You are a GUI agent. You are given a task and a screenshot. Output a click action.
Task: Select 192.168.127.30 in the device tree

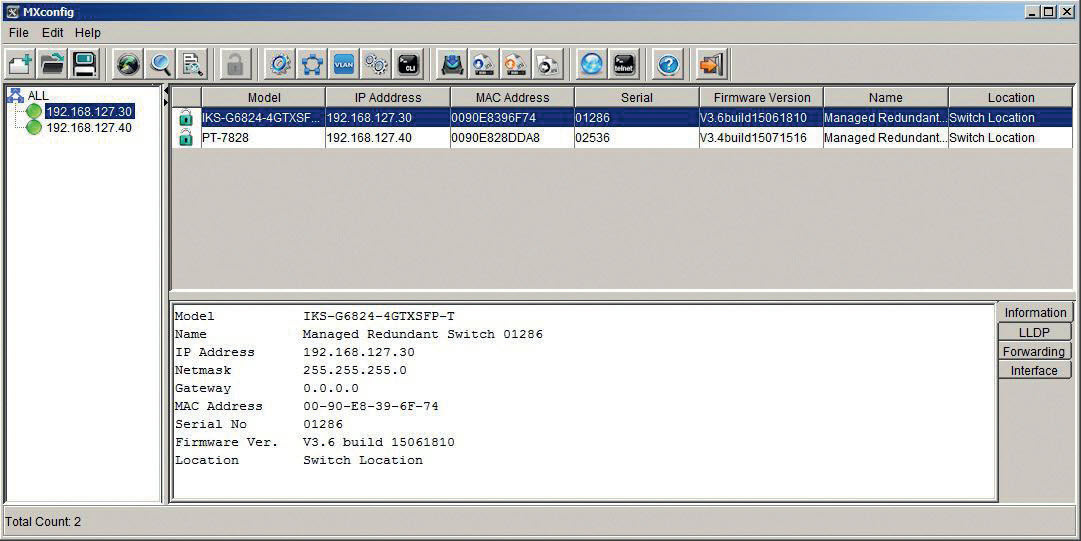89,112
